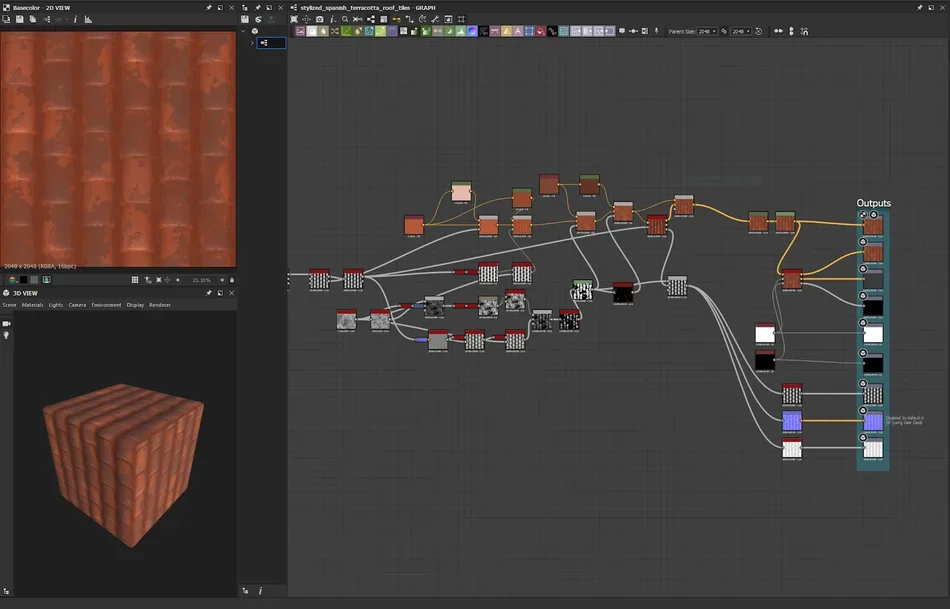Open the Lights menu in 3D View

(x=56, y=305)
